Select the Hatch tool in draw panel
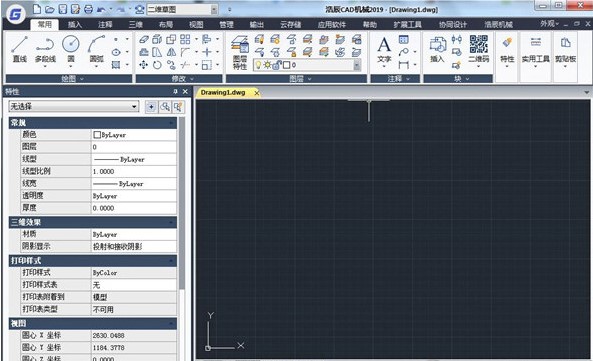The image size is (593, 361). pyautogui.click(x=116, y=65)
